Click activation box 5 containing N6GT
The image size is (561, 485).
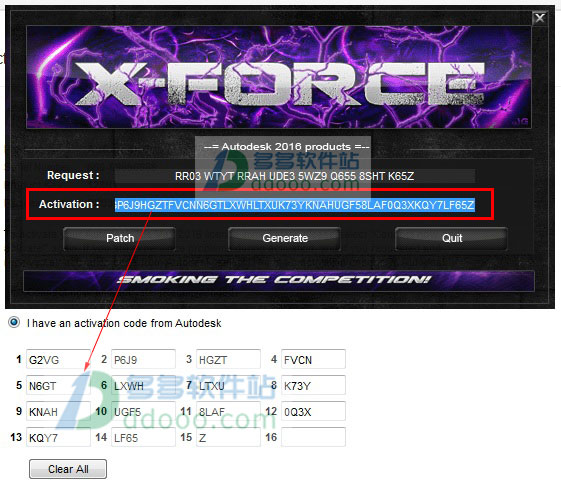58,385
